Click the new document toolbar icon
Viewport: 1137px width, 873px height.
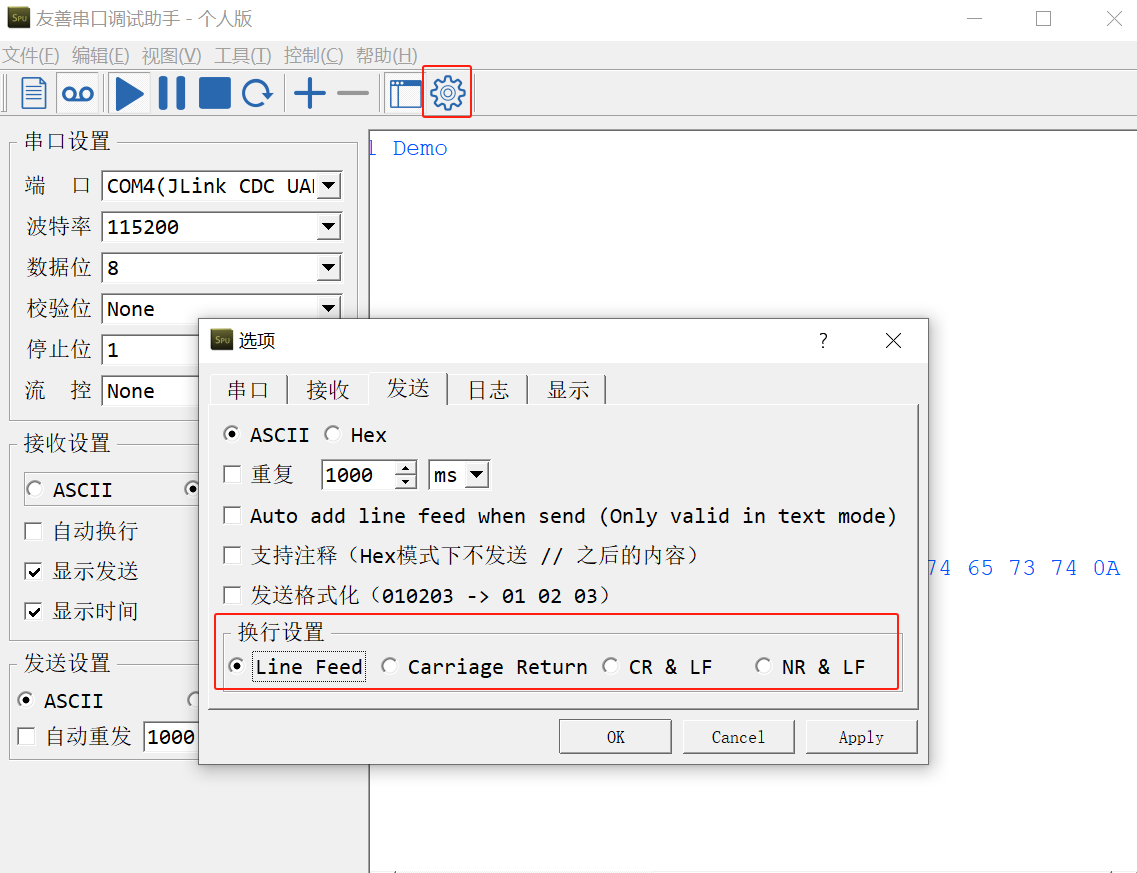[34, 93]
